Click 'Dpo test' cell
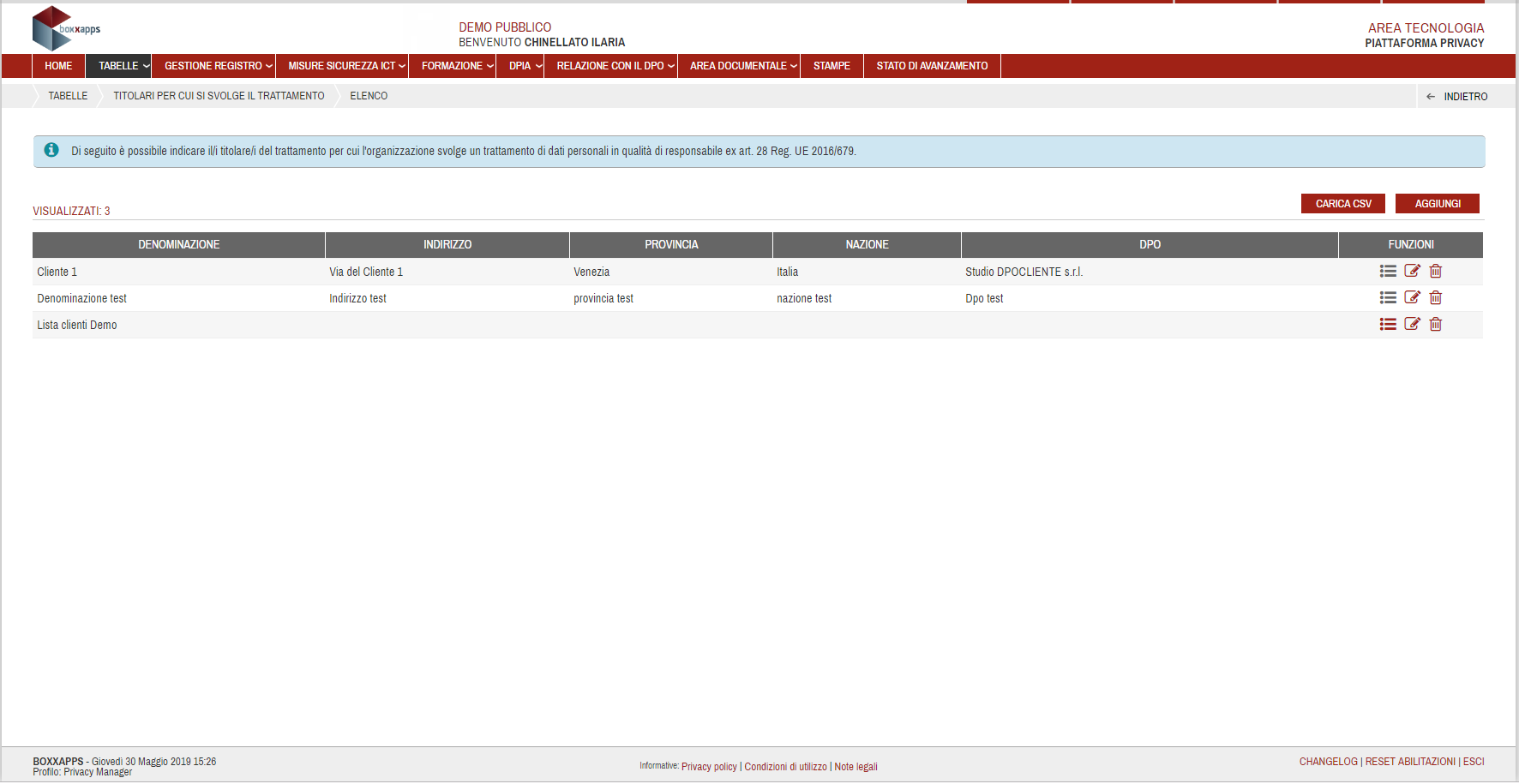 [x=1150, y=298]
